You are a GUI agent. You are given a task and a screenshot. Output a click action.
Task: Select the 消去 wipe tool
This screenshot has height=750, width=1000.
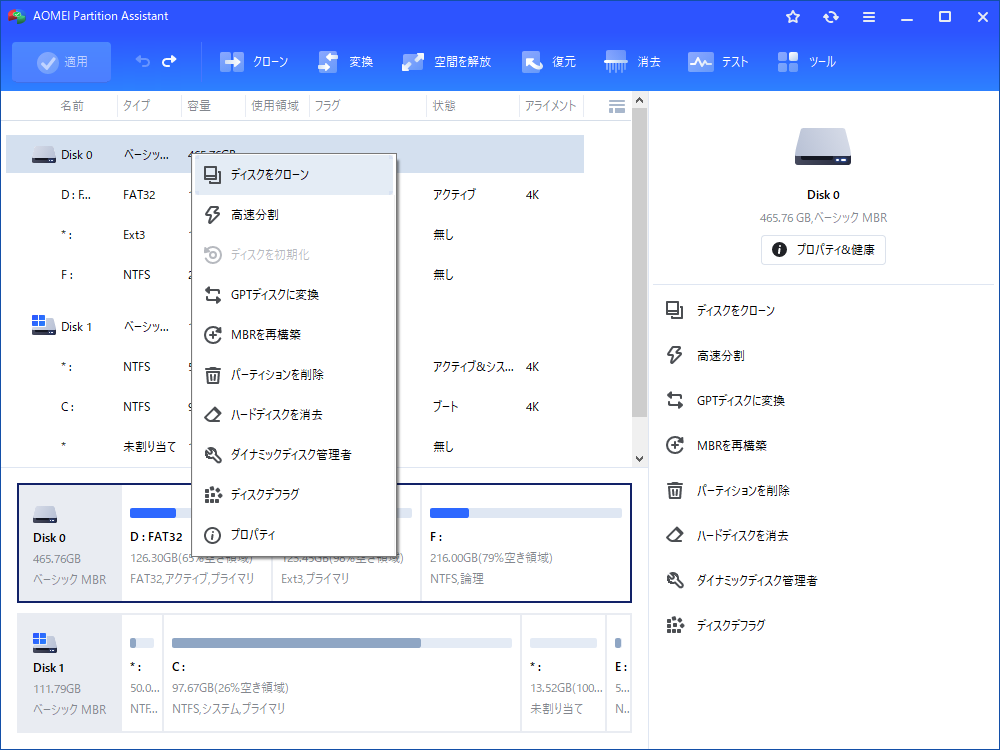pyautogui.click(x=633, y=61)
